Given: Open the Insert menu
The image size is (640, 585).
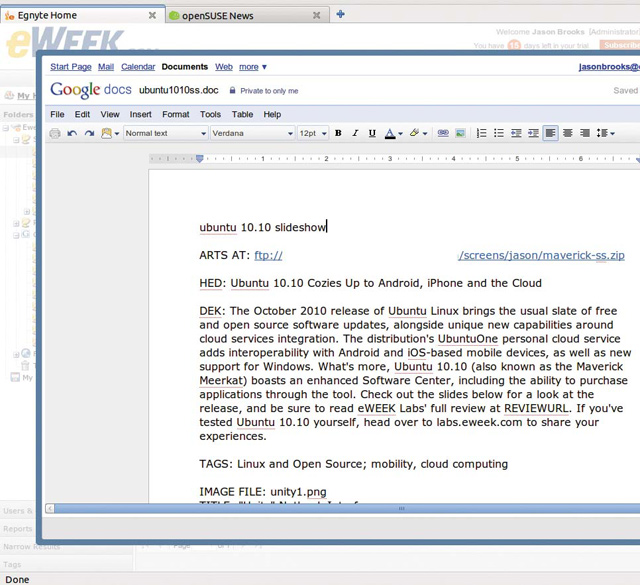Looking at the screenshot, I should click(140, 114).
